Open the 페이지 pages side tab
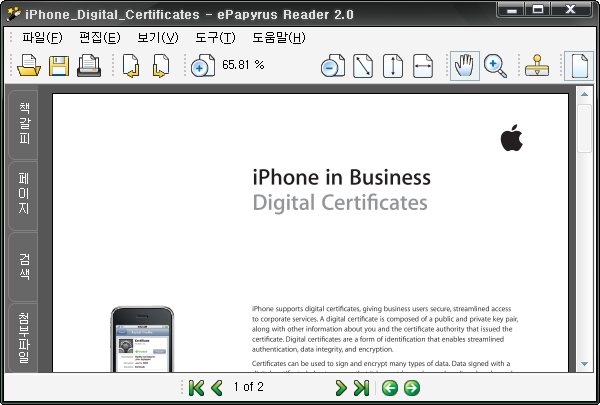600x405 pixels. click(x=23, y=195)
